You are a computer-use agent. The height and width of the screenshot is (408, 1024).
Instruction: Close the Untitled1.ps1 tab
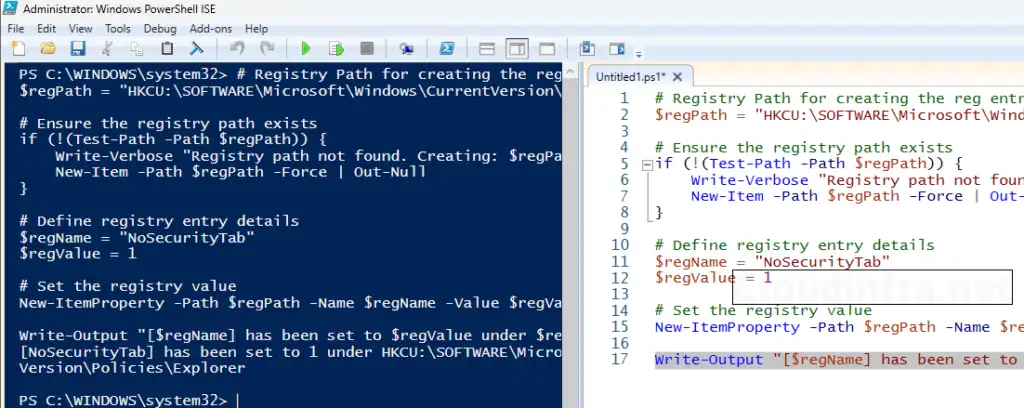tap(677, 77)
